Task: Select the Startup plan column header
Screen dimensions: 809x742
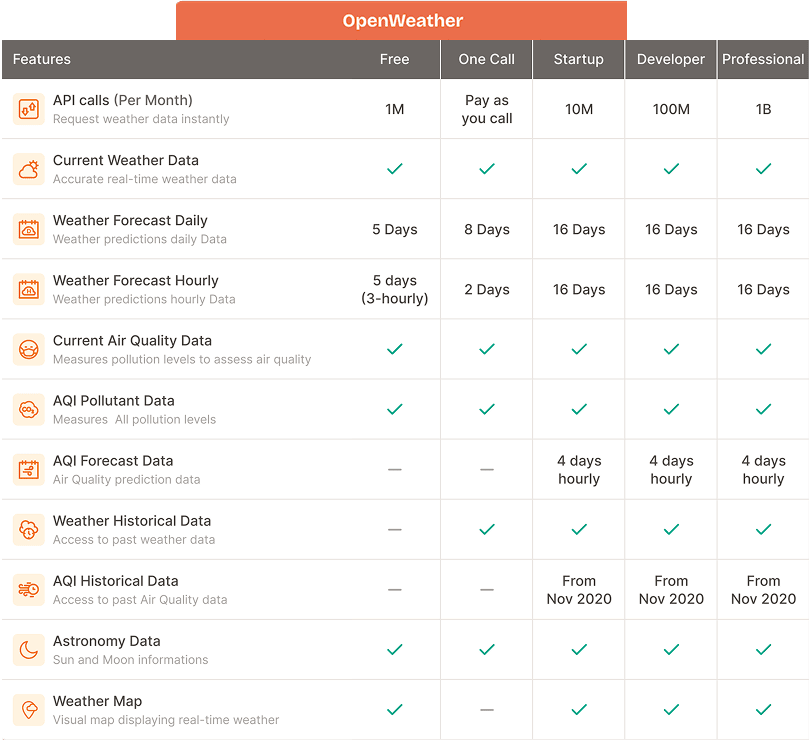Action: click(578, 59)
